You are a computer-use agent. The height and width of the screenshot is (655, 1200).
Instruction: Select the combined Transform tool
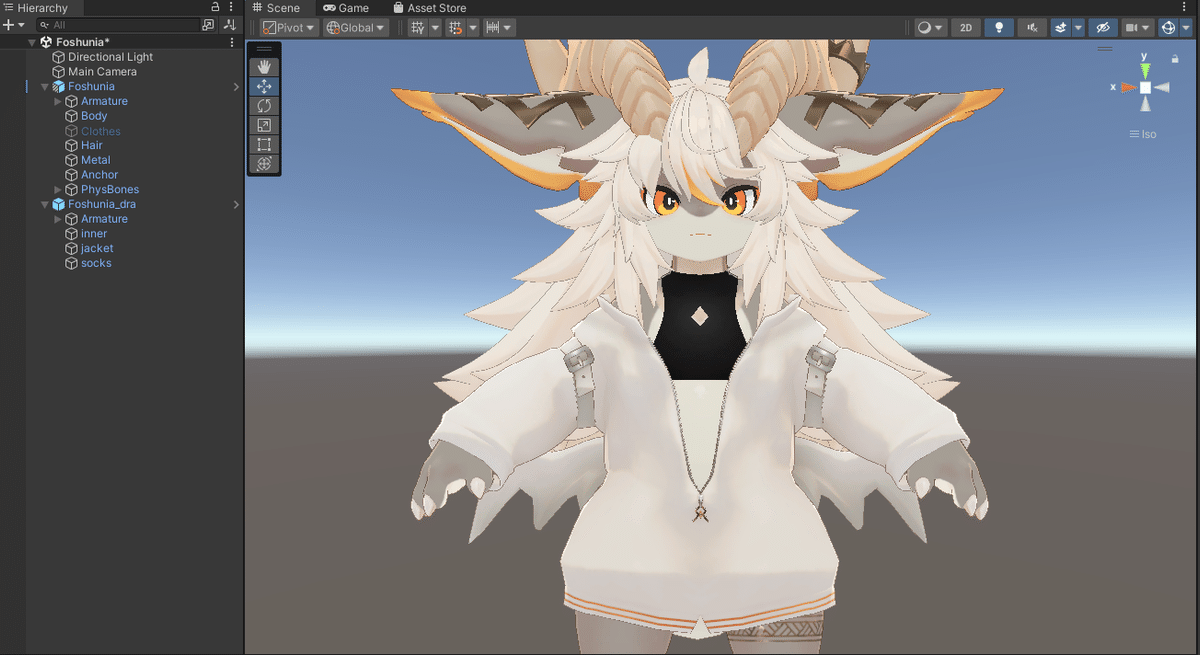click(264, 164)
